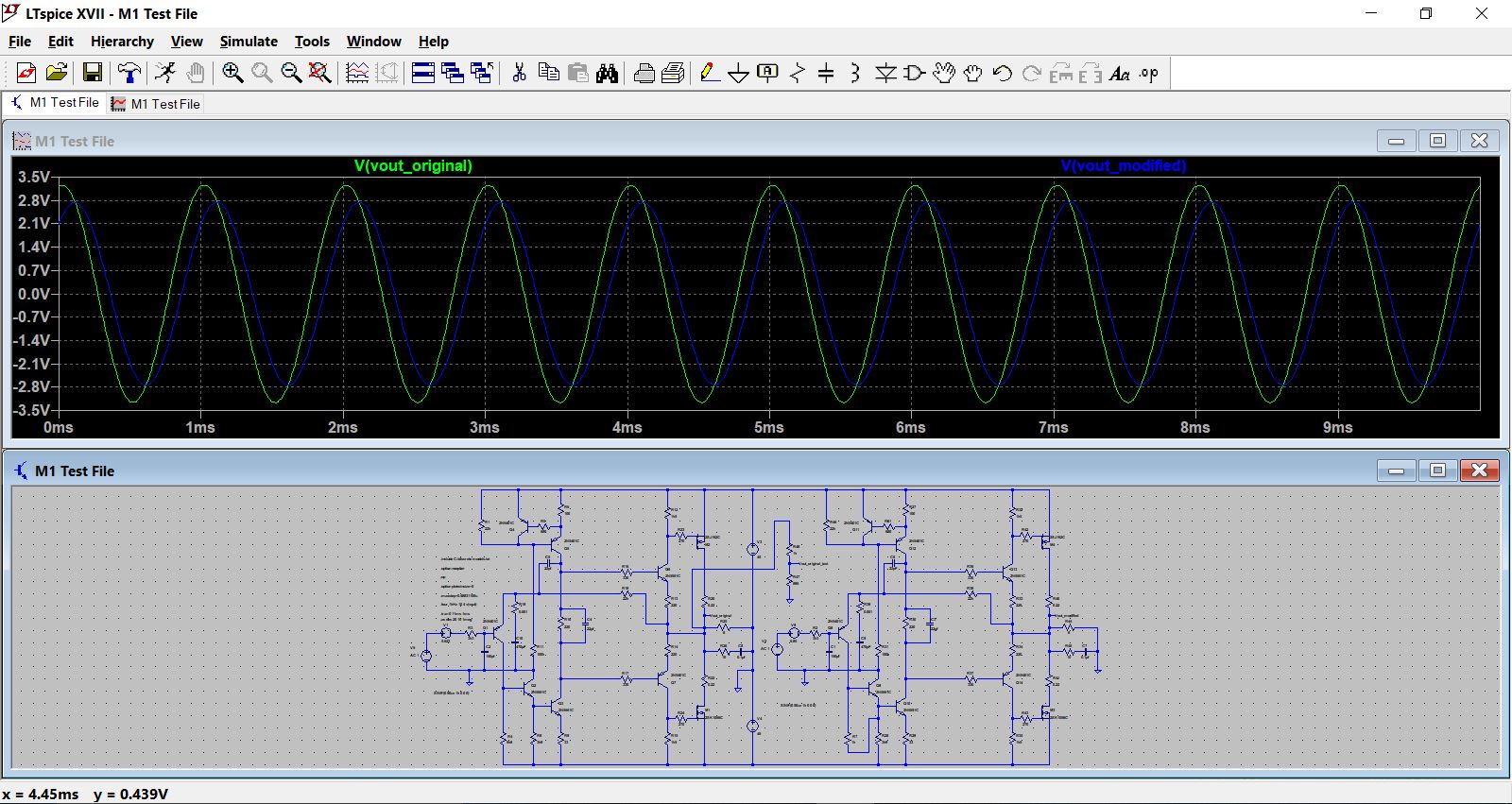Image resolution: width=1512 pixels, height=804 pixels.
Task: Click the 3.5V vertical axis label
Action: click(x=33, y=177)
